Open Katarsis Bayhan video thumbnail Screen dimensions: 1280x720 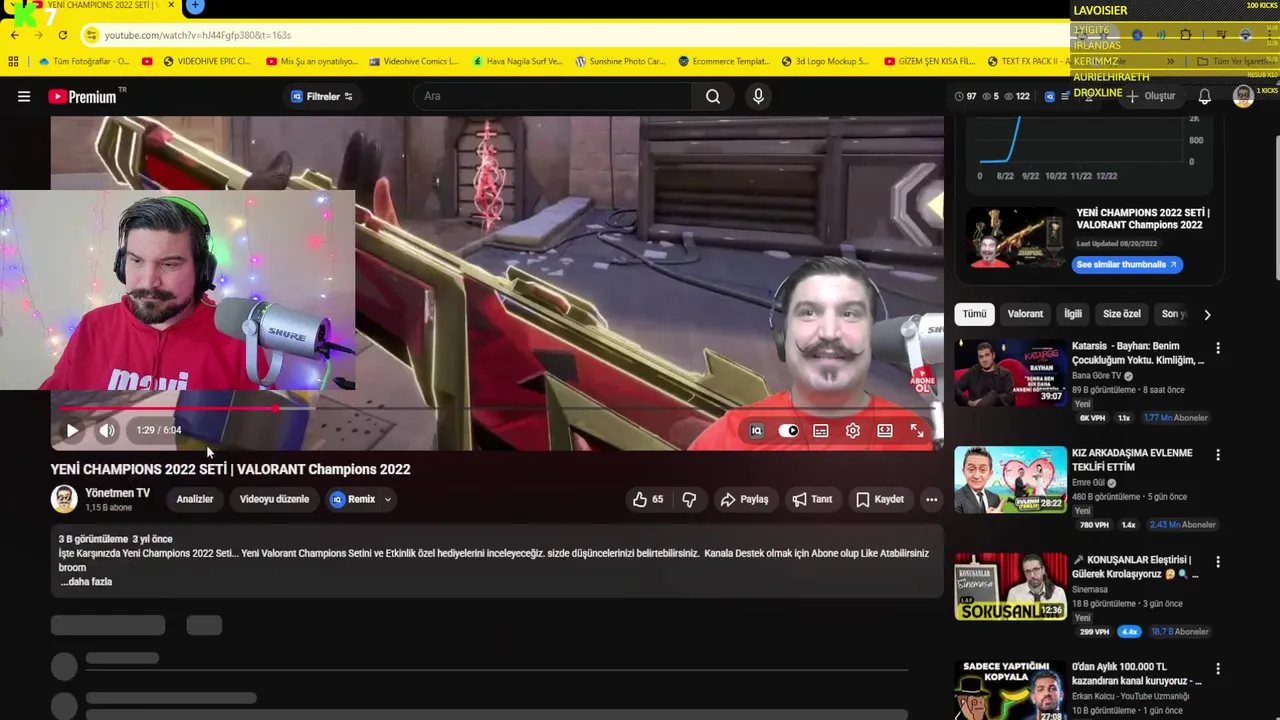click(x=1011, y=372)
